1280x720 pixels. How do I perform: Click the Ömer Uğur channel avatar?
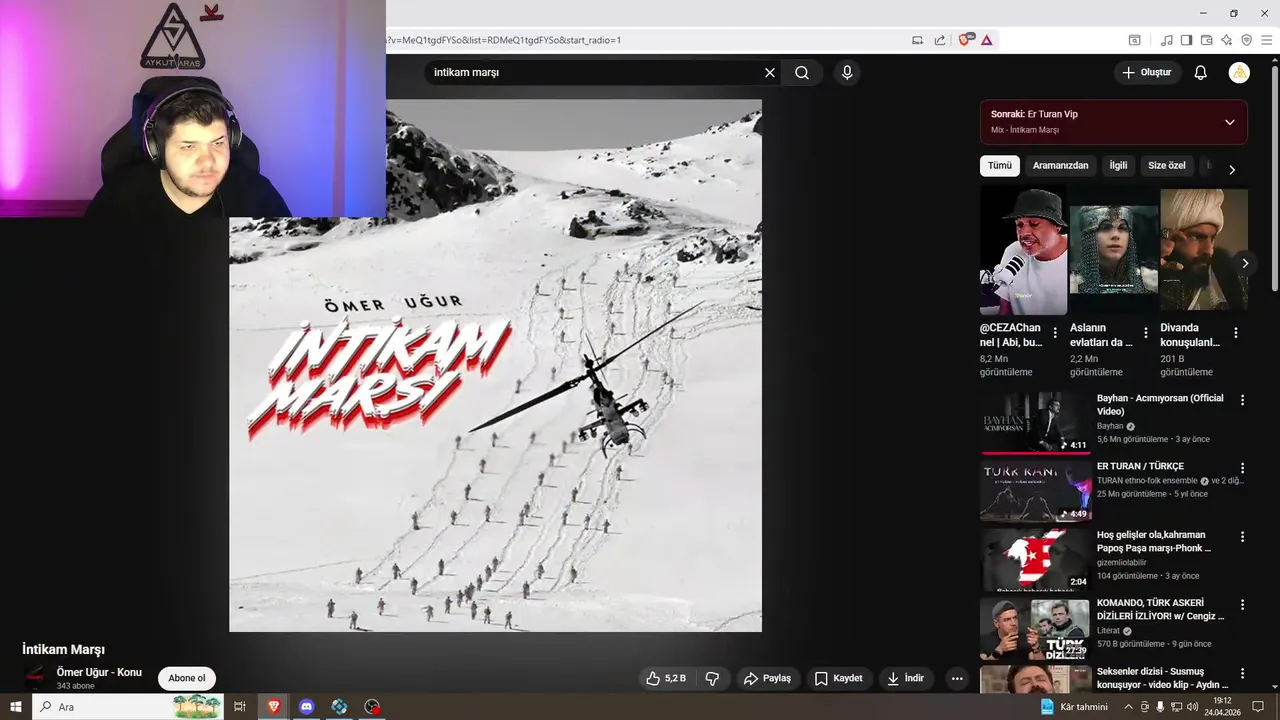(x=35, y=676)
